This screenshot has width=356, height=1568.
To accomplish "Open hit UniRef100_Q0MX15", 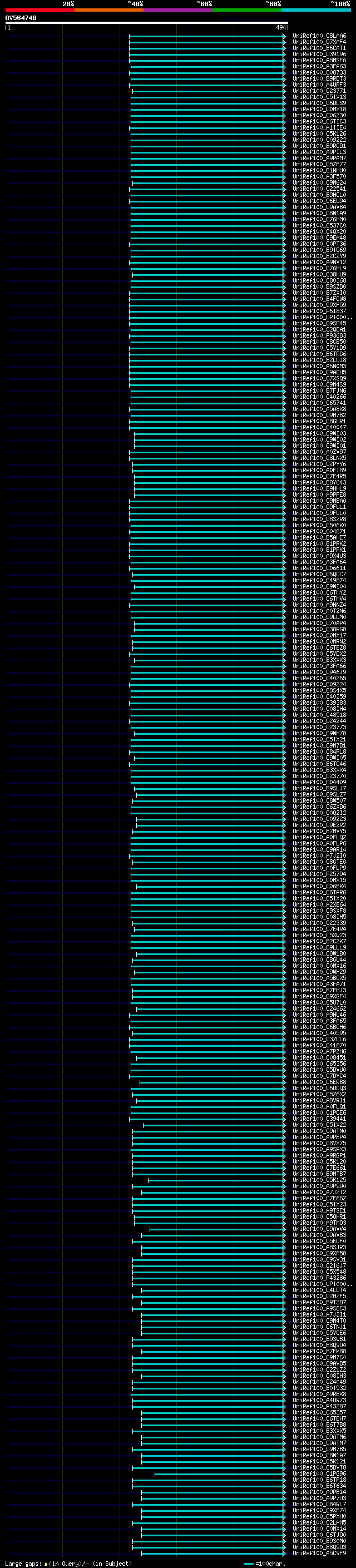I will (319, 879).
